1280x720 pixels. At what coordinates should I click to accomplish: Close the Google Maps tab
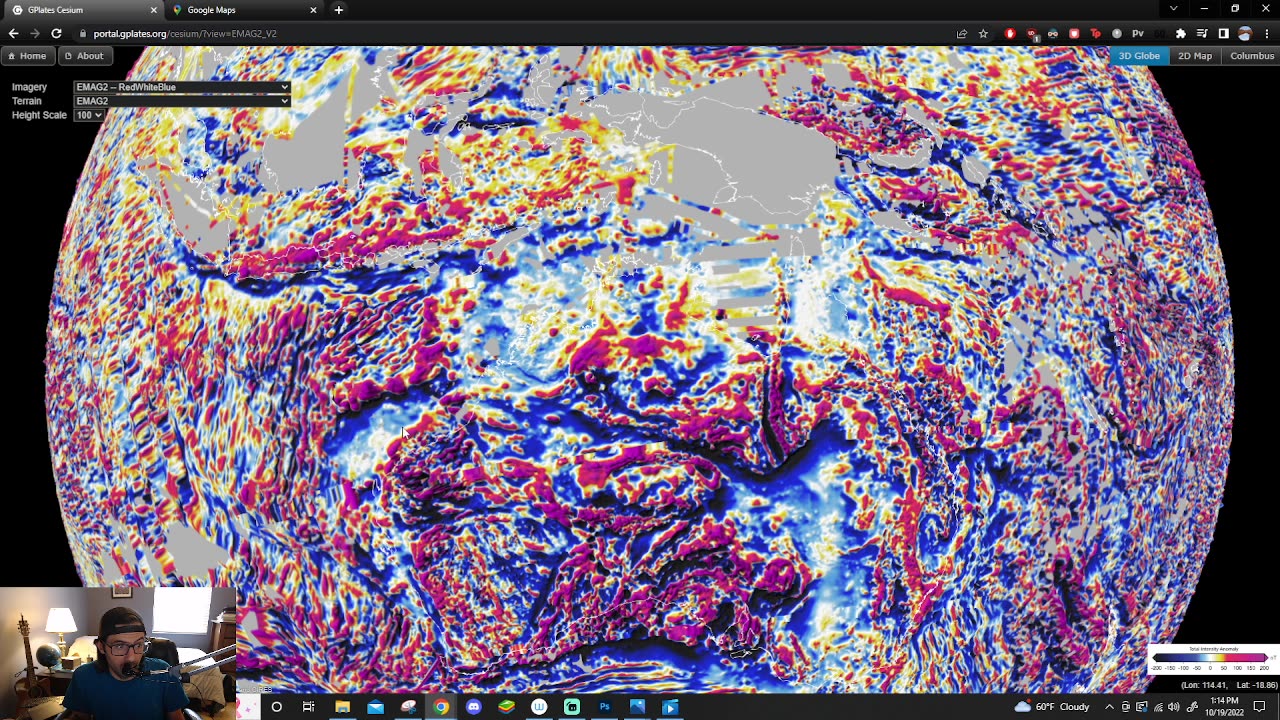pos(313,10)
